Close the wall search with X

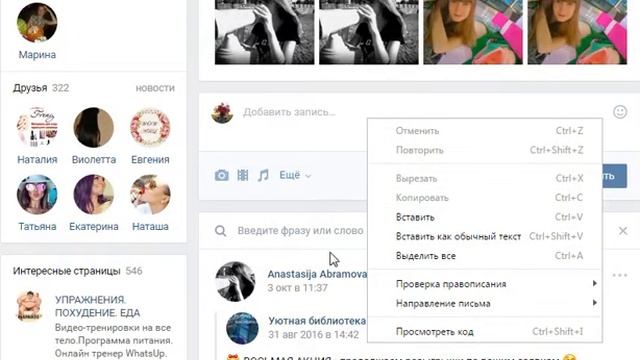[x=623, y=231]
